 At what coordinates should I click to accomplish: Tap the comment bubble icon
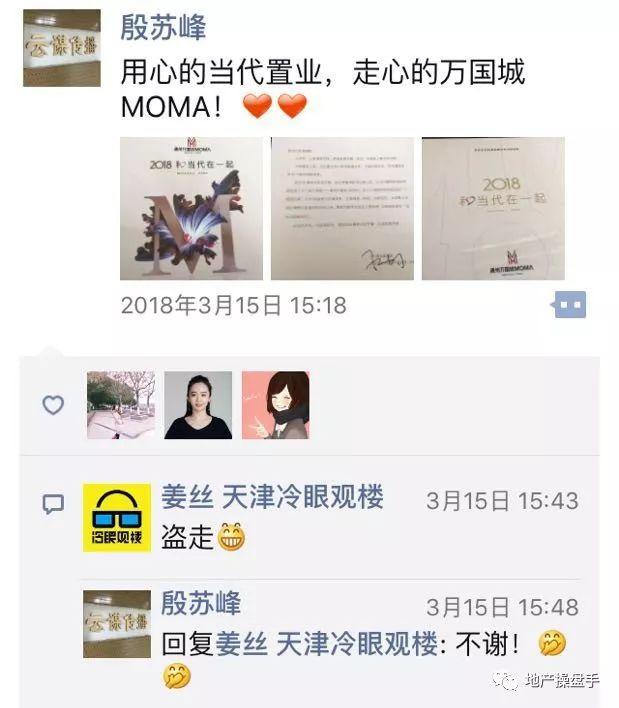pos(53,504)
